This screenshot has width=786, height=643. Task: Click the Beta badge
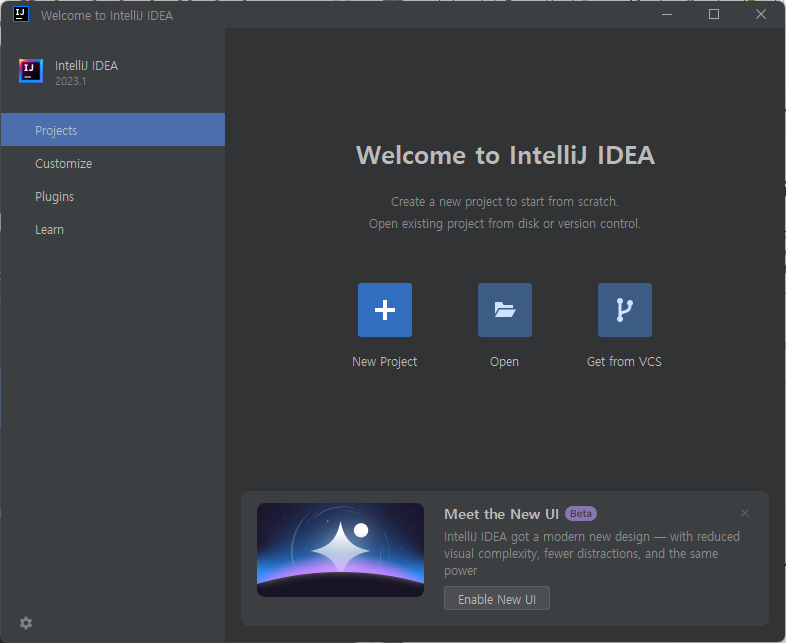point(580,514)
